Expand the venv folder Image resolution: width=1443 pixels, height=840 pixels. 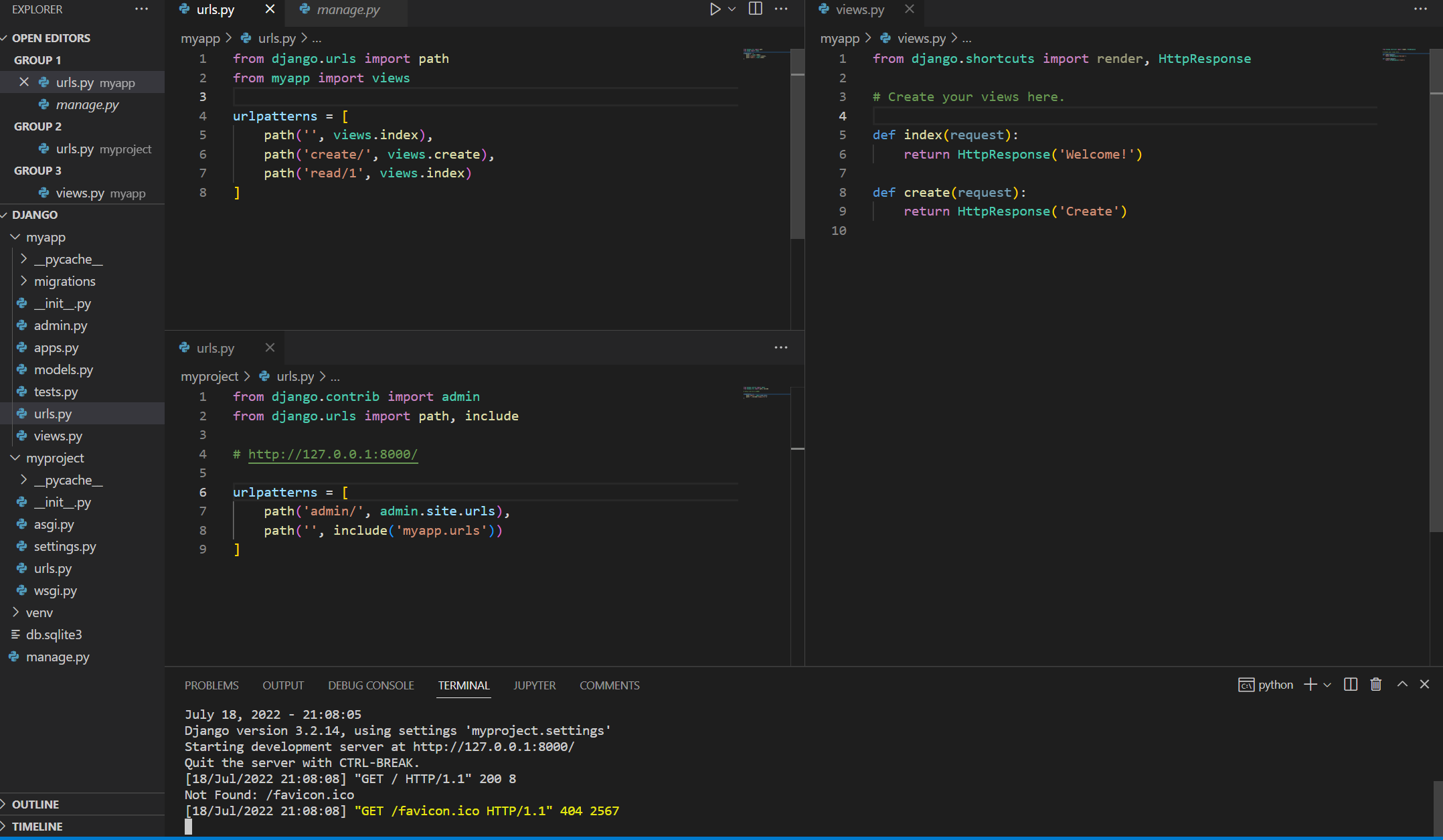click(39, 612)
